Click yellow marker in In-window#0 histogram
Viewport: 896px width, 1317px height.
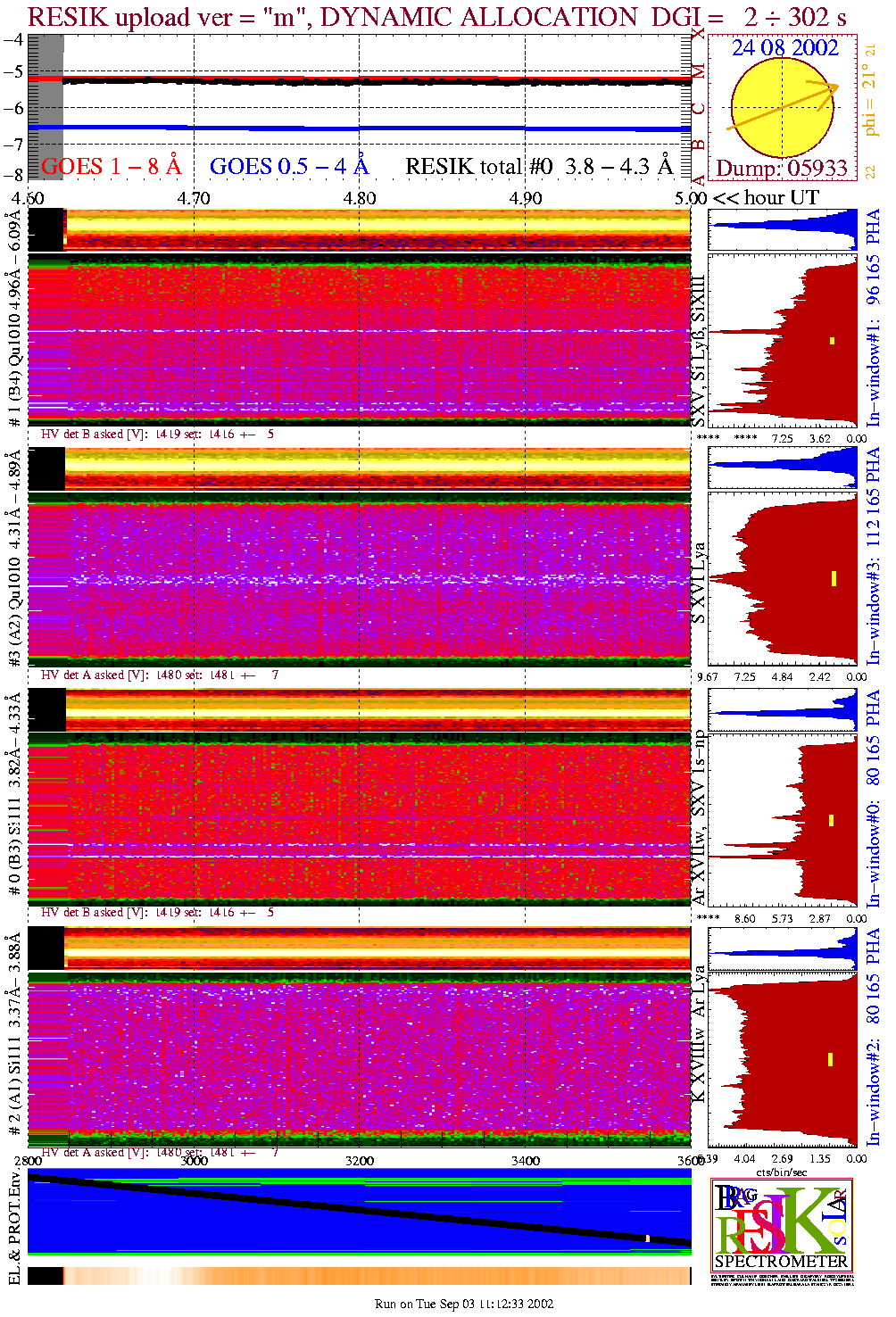[x=831, y=820]
